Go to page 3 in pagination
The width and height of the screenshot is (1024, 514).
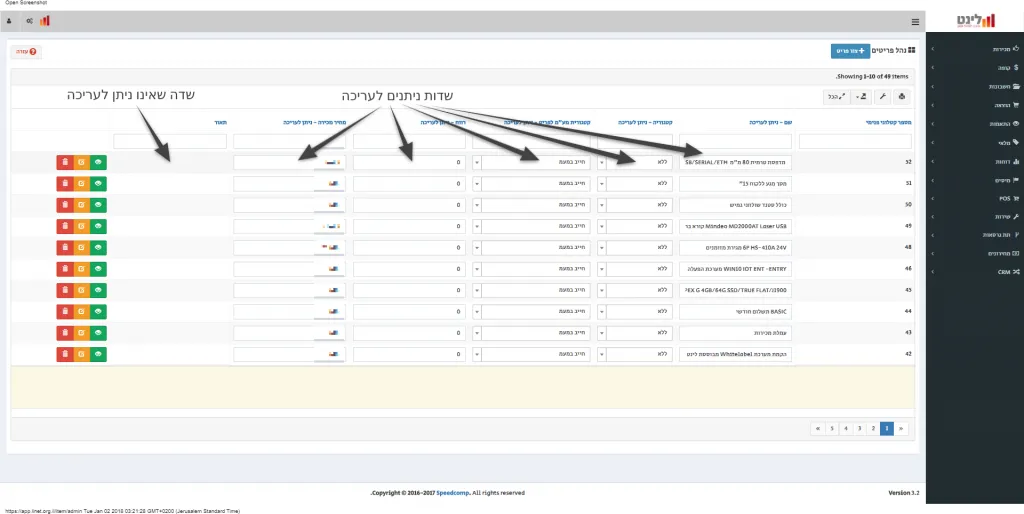coord(859,428)
